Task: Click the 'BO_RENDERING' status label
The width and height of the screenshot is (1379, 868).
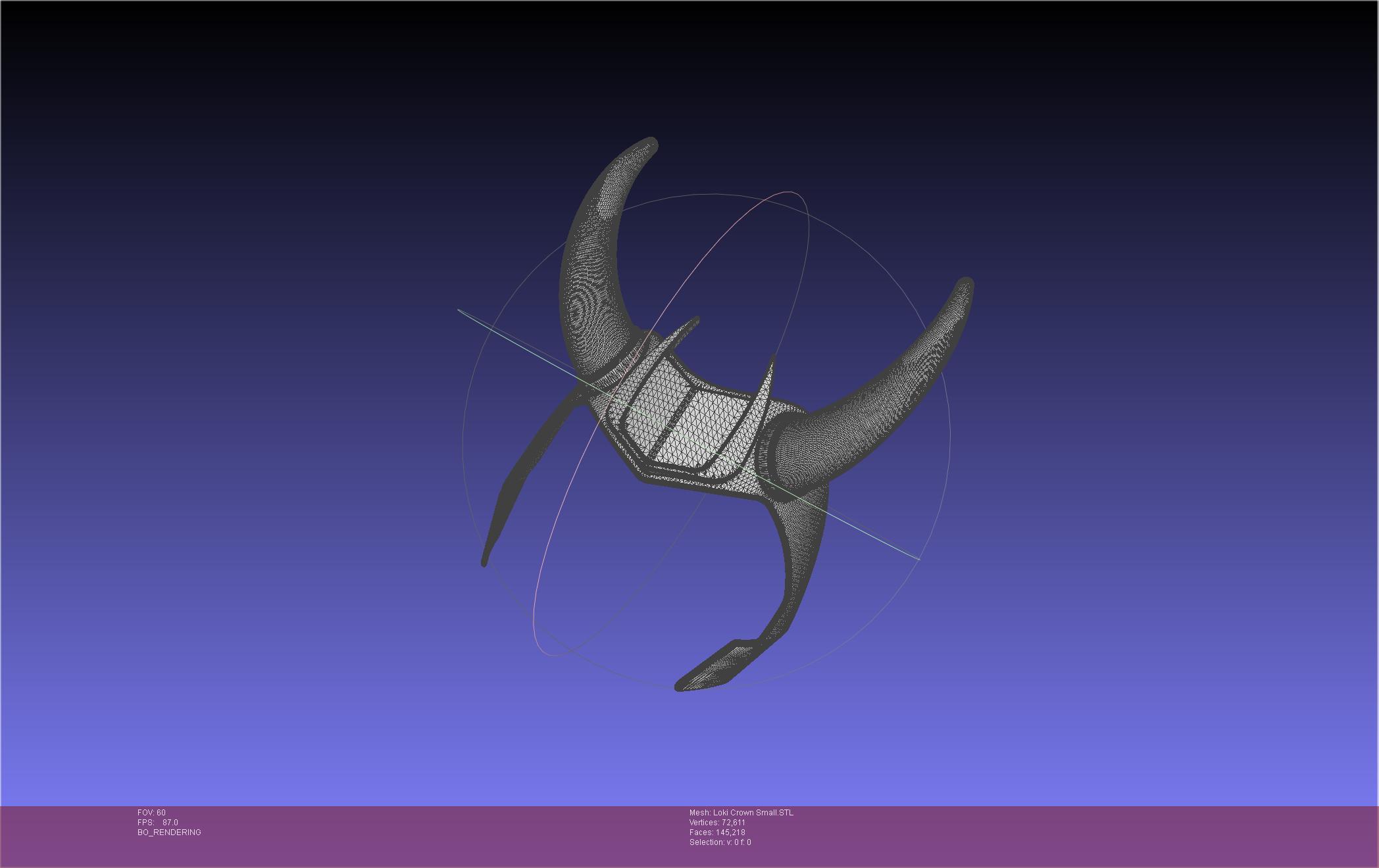Action: [169, 832]
